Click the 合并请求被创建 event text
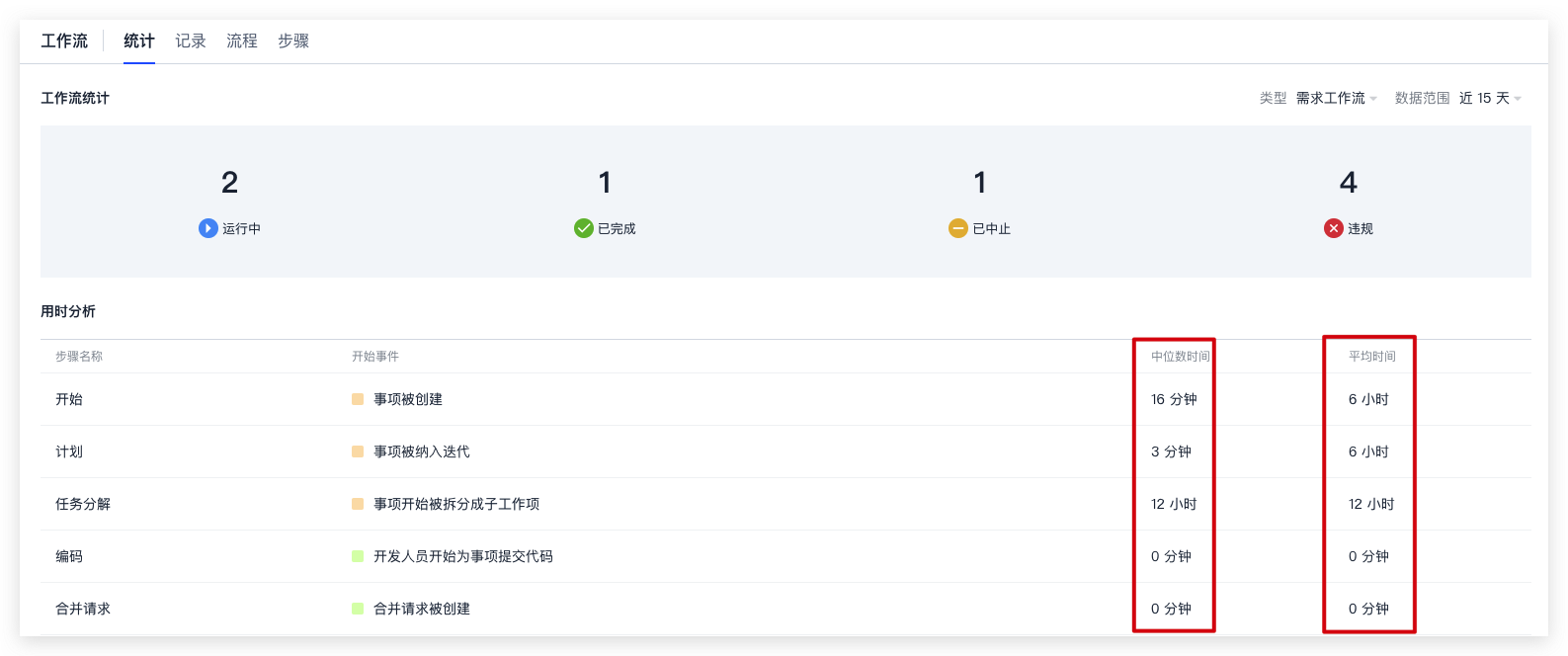Image resolution: width=1568 pixels, height=656 pixels. 422,609
